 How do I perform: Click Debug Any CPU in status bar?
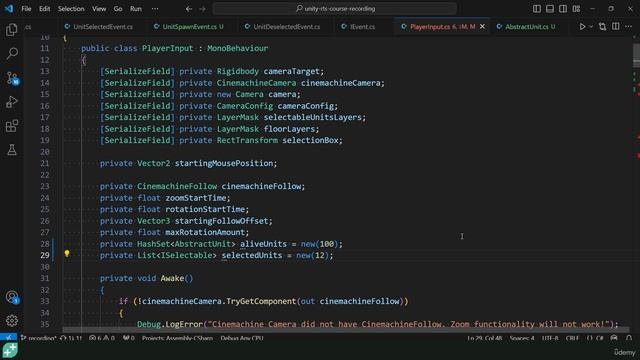[x=242, y=338]
